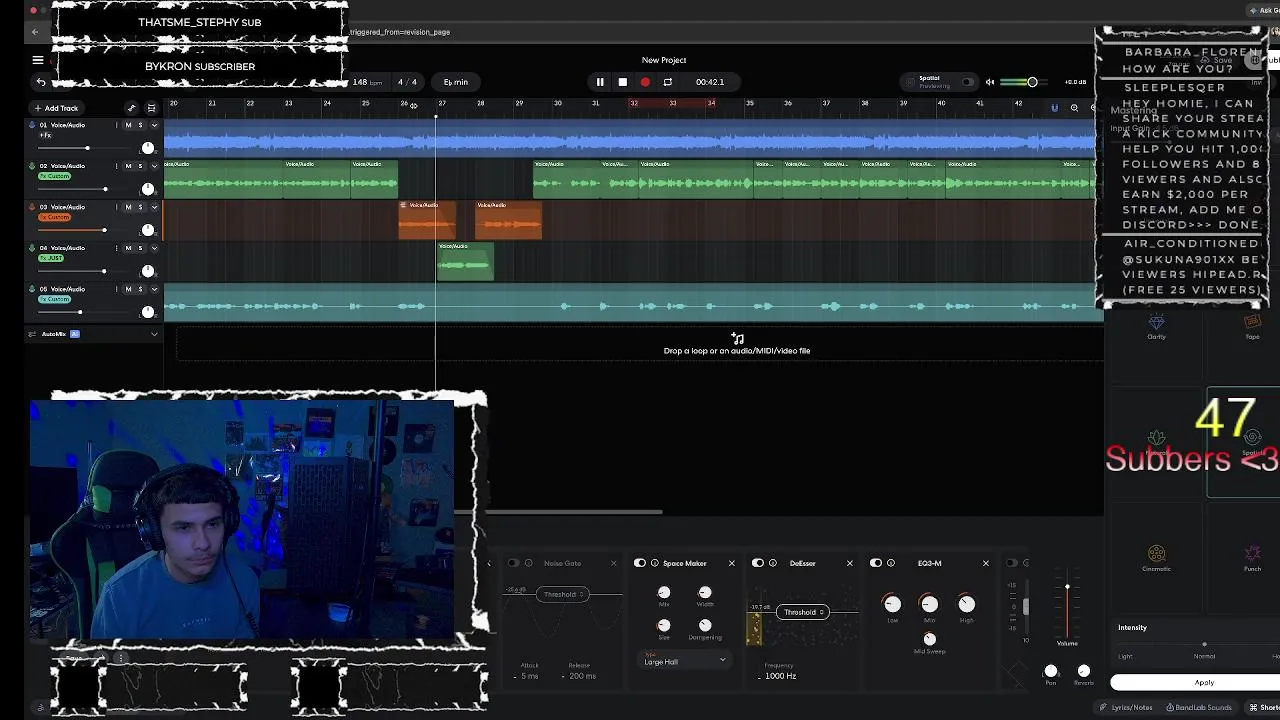Pause playback with the pause button

600,82
